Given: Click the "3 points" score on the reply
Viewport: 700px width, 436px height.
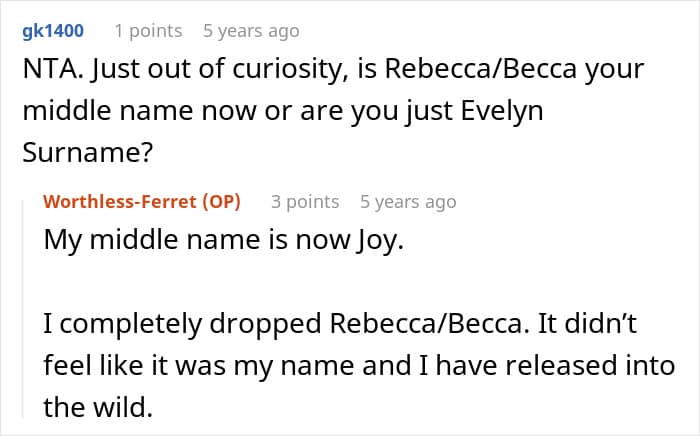Looking at the screenshot, I should (305, 202).
